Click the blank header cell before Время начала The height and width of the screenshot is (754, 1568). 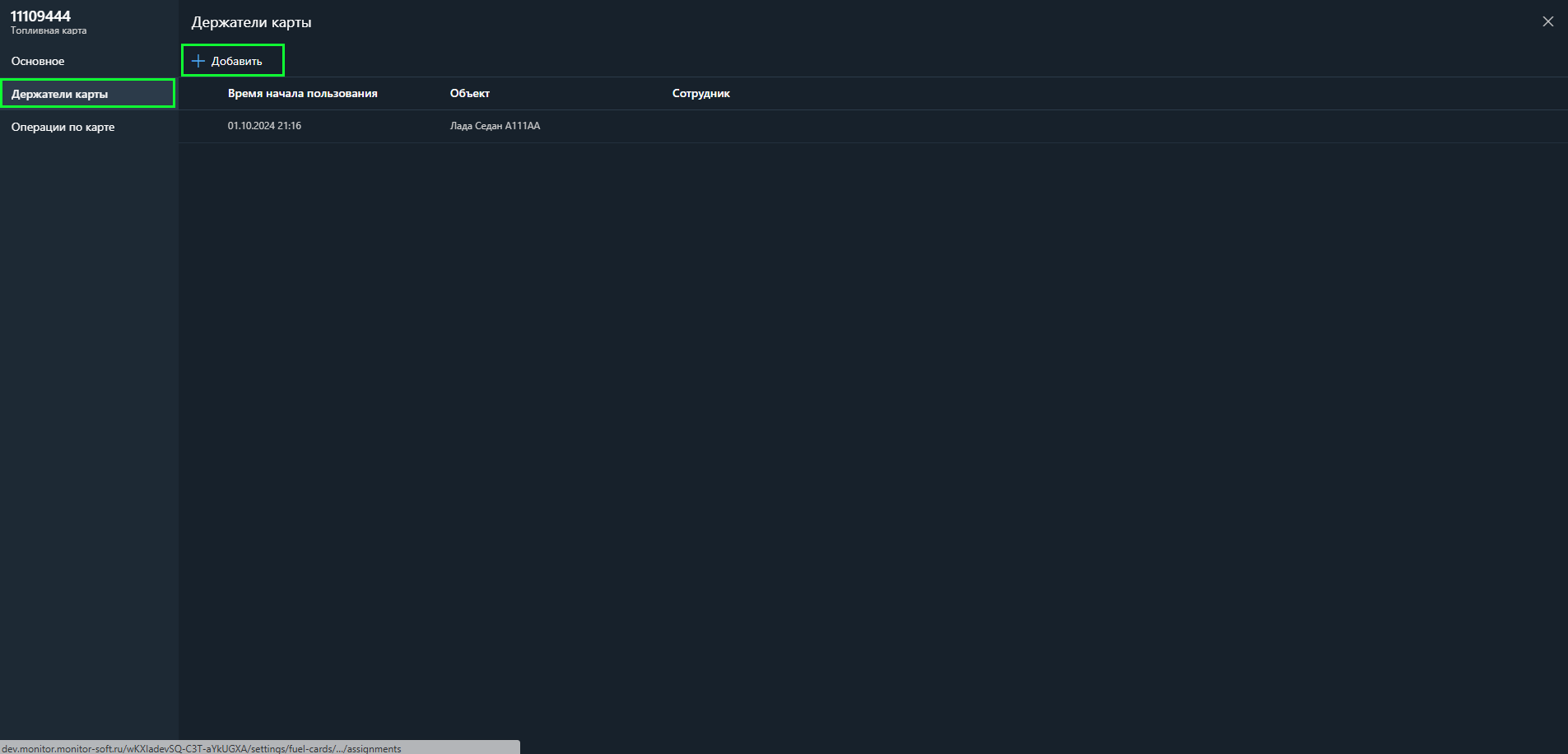coord(202,94)
